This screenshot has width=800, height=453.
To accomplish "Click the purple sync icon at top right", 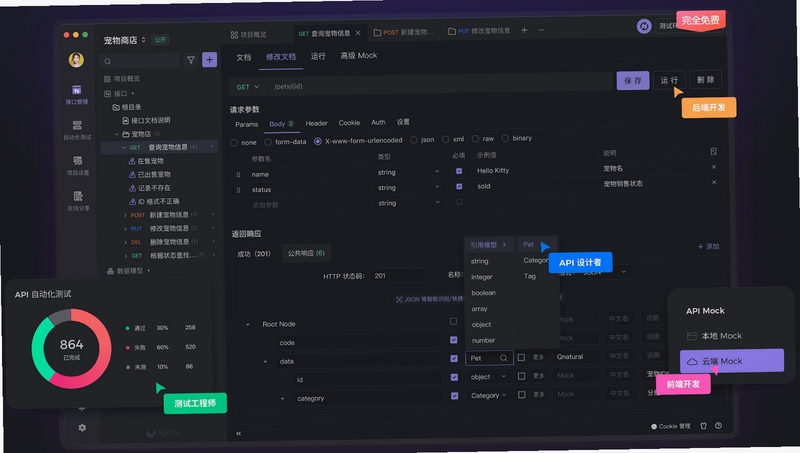I will [x=644, y=26].
